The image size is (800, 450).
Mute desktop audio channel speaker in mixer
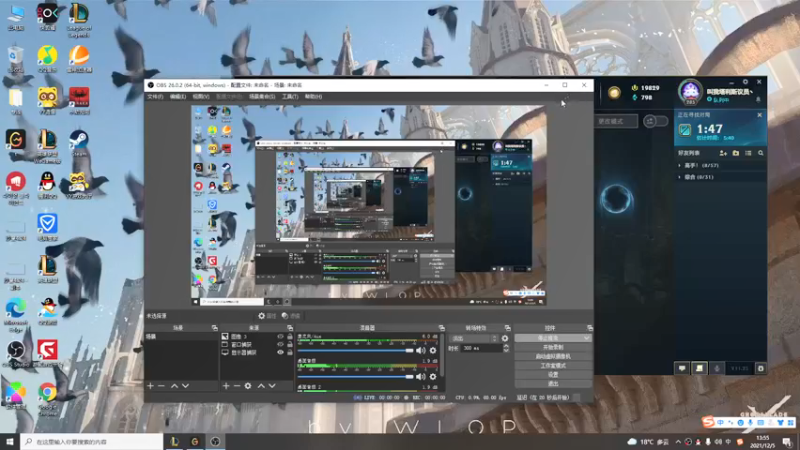coord(420,377)
